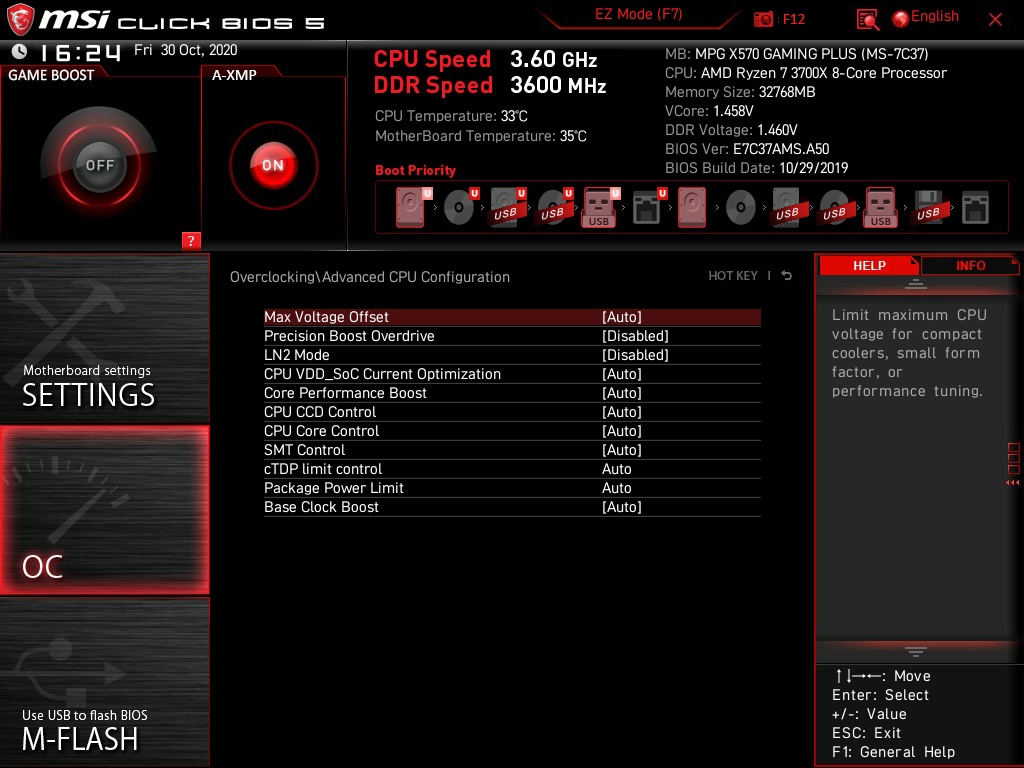This screenshot has width=1024, height=768.
Task: Click the A-XMP header label
Action: tap(234, 75)
